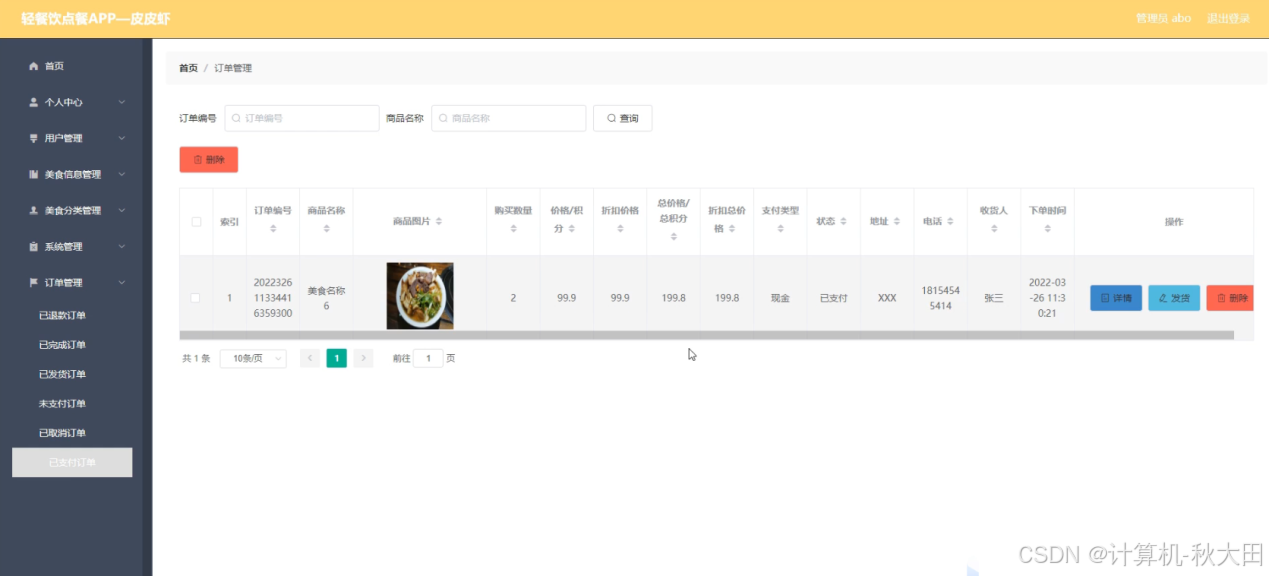This screenshot has width=1269, height=576.
Task: Focus the 商品名称 search input field
Action: (x=508, y=118)
